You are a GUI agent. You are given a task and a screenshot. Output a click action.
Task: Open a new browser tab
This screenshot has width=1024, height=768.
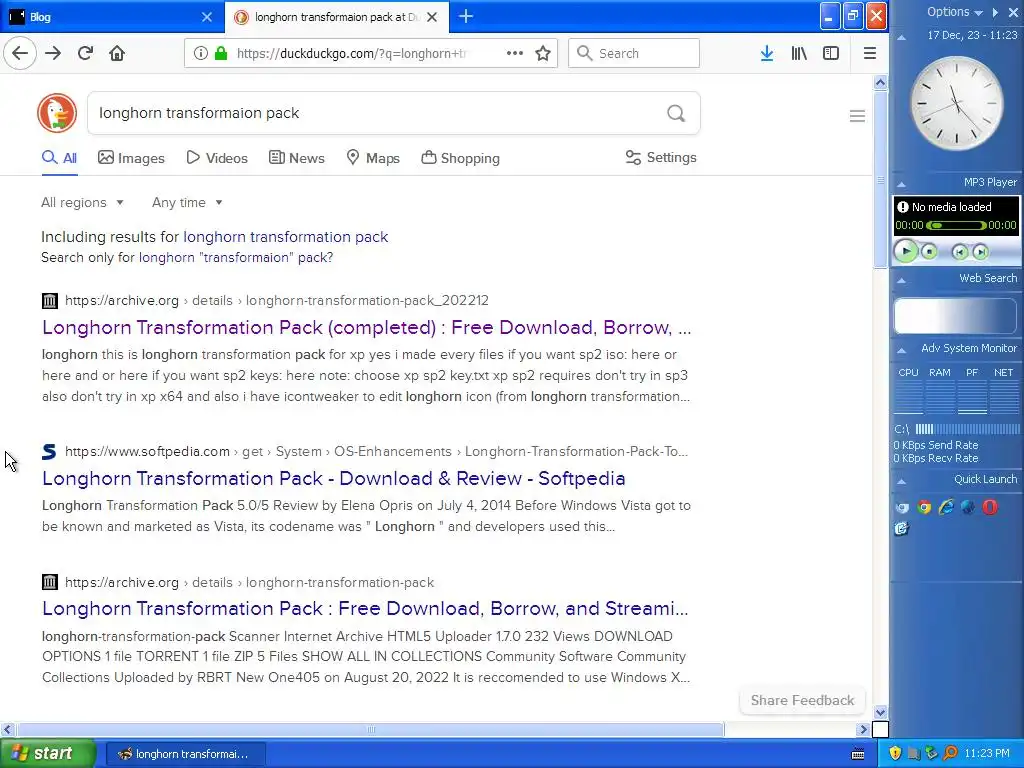(466, 17)
